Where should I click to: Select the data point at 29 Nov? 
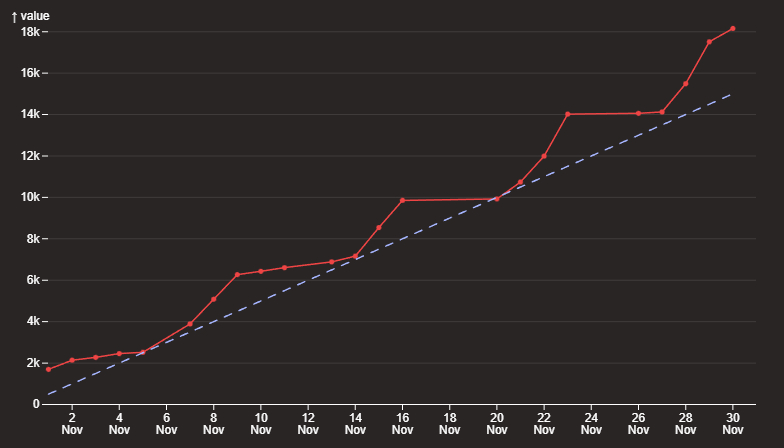tap(709, 42)
